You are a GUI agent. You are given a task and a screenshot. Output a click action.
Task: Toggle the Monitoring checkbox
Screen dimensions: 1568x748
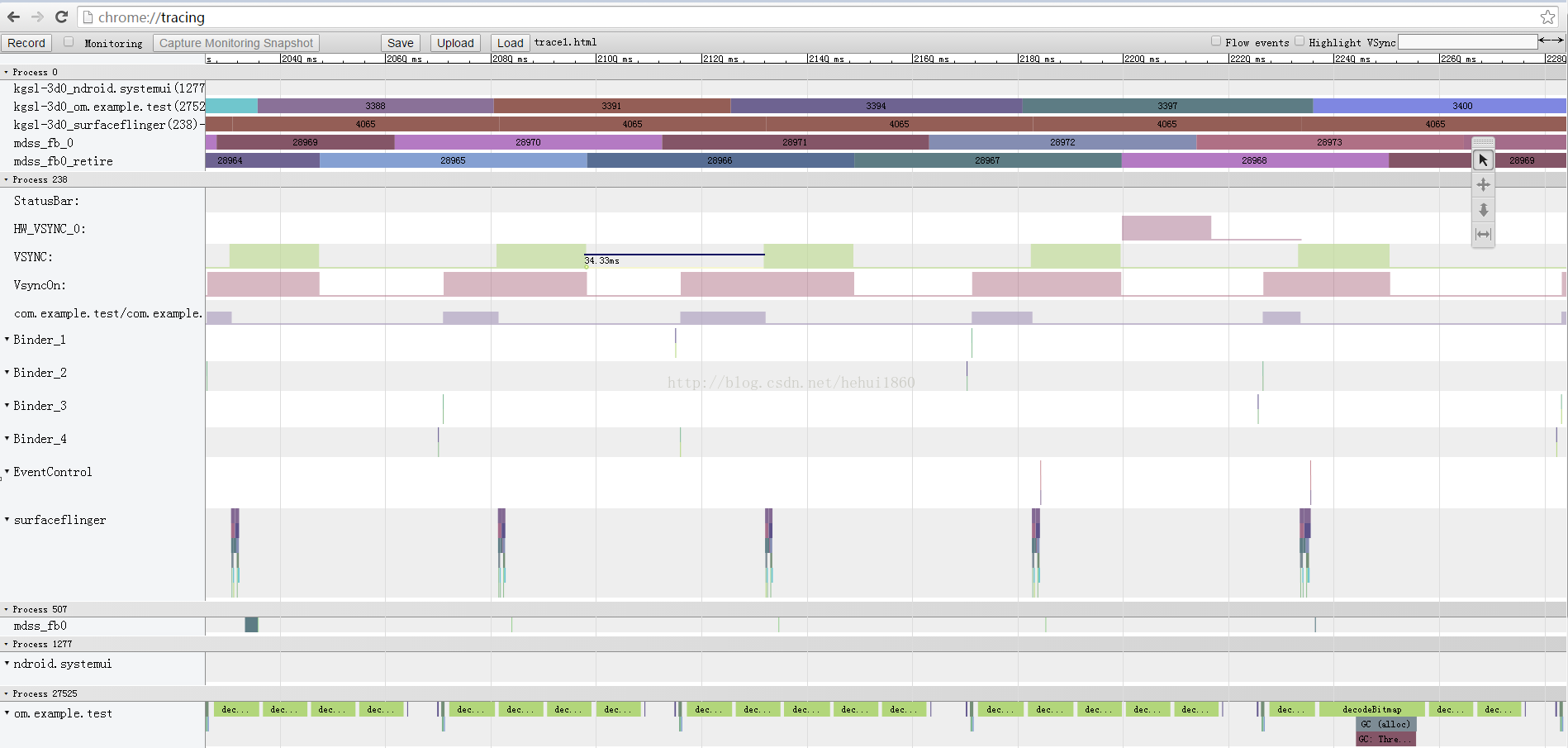(69, 41)
